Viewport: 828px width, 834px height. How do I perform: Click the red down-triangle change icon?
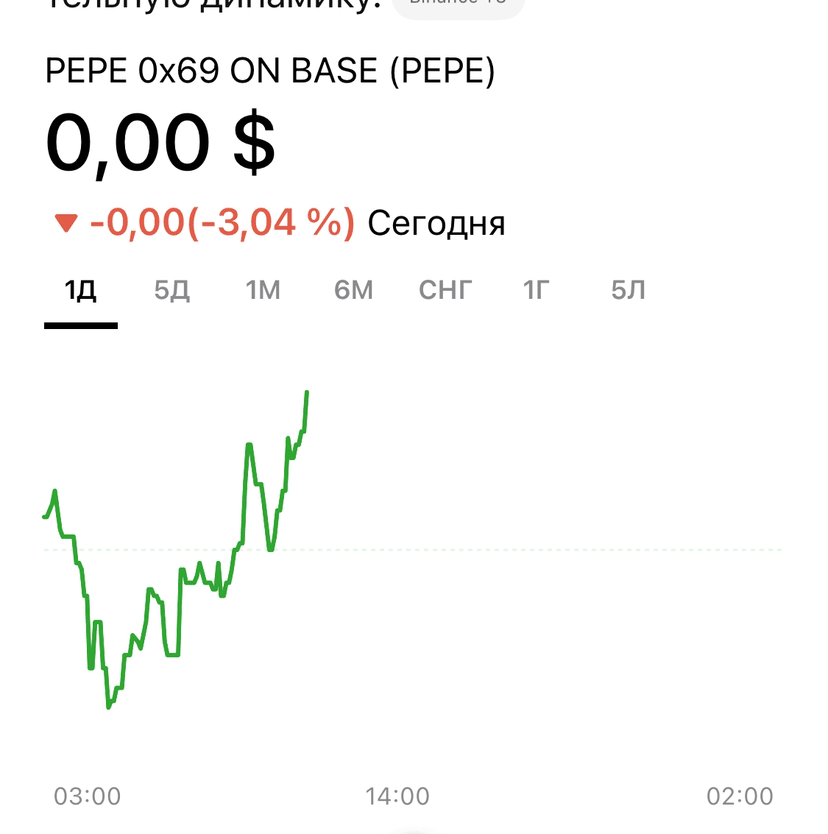click(66, 223)
